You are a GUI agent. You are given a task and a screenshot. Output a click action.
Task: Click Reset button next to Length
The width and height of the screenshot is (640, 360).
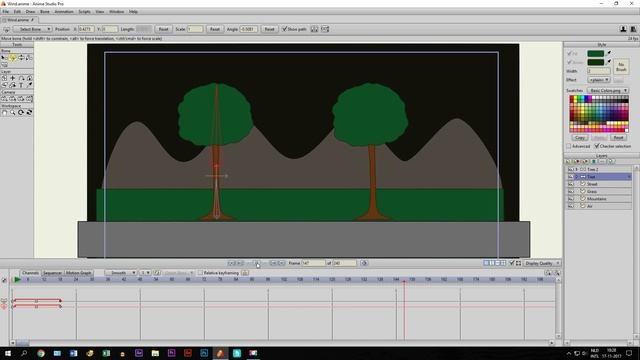point(163,29)
